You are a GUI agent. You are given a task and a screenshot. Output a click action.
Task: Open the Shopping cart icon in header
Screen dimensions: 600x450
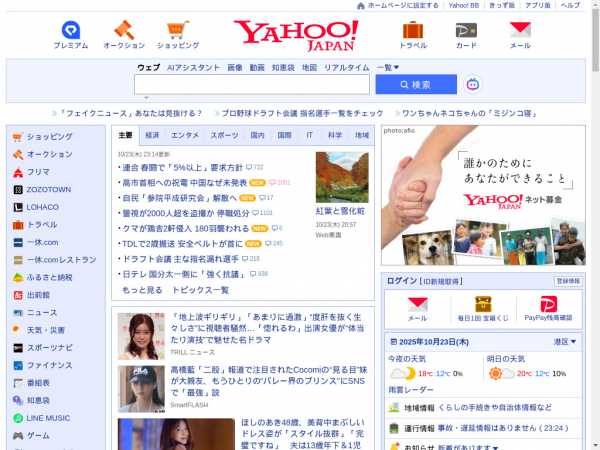[177, 30]
